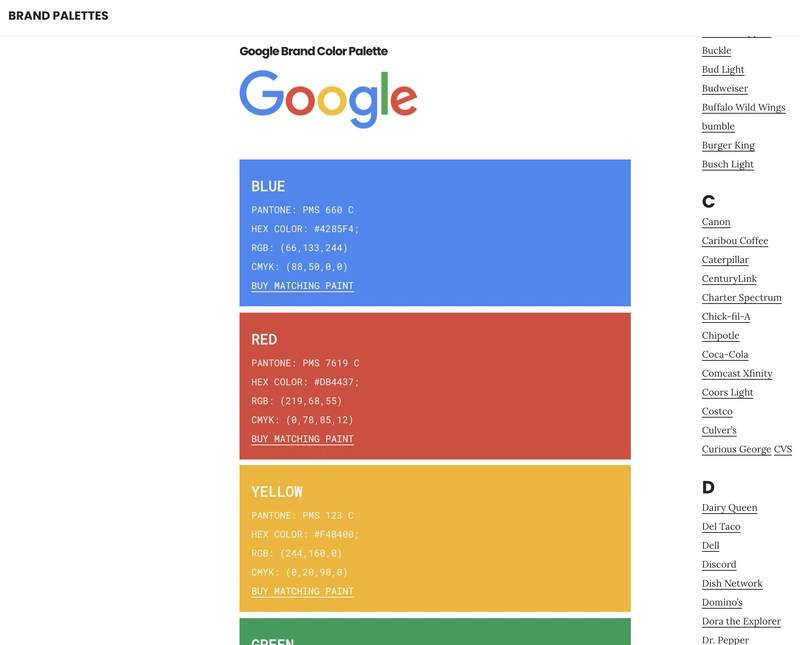Open the Culver's brand link
800x645 pixels.
[x=719, y=430]
